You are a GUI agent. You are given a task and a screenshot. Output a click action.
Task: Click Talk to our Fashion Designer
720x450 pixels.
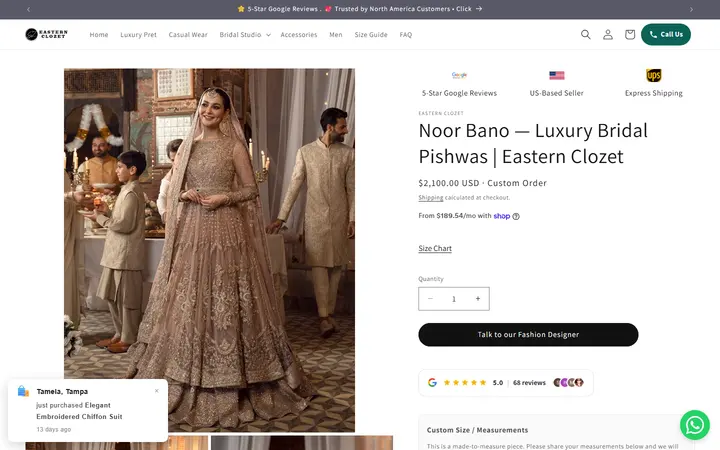tap(528, 334)
